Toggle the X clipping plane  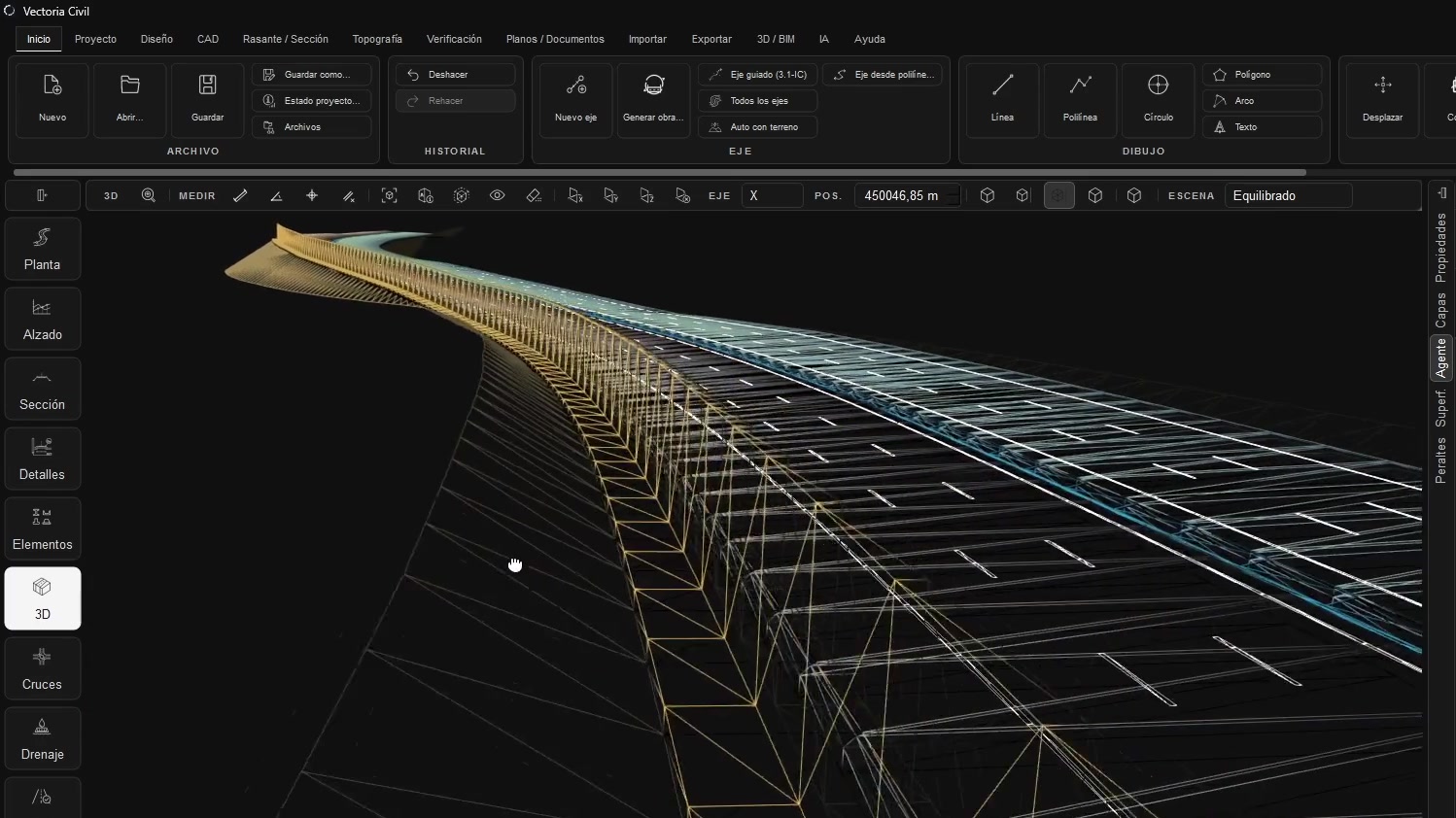click(x=575, y=195)
